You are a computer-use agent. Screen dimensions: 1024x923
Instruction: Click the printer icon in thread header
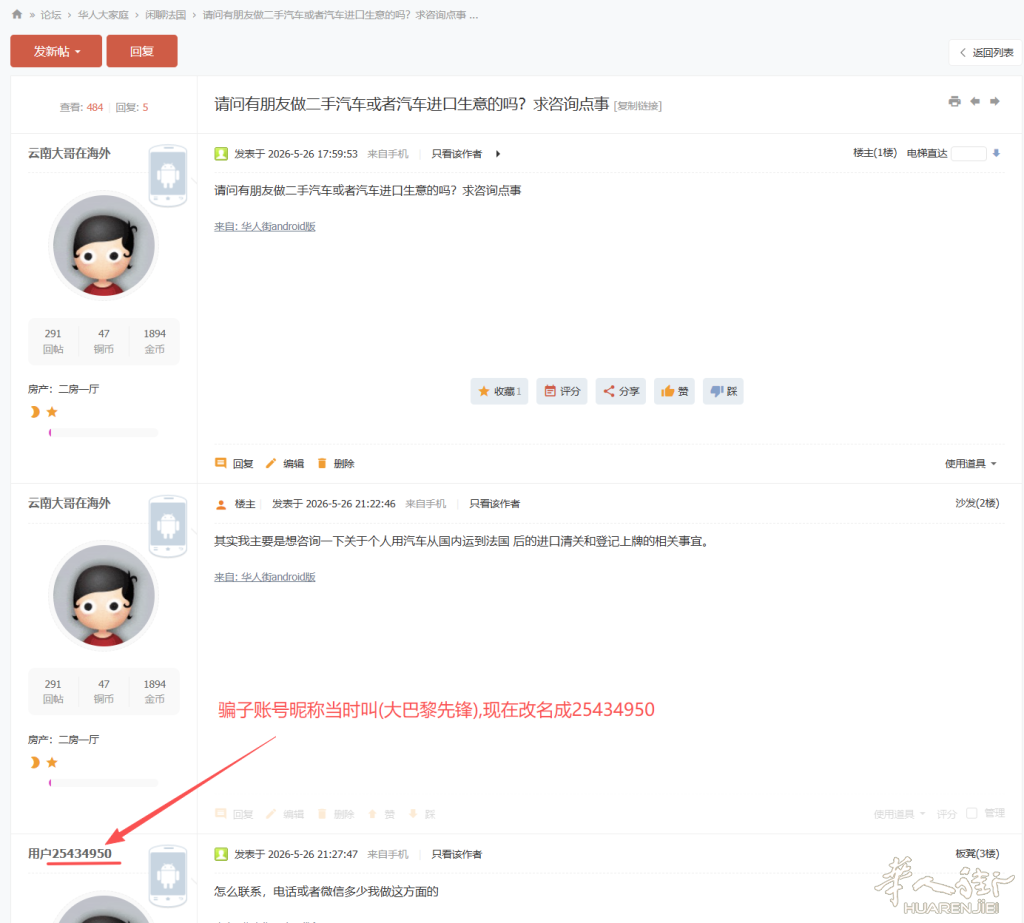pyautogui.click(x=954, y=101)
